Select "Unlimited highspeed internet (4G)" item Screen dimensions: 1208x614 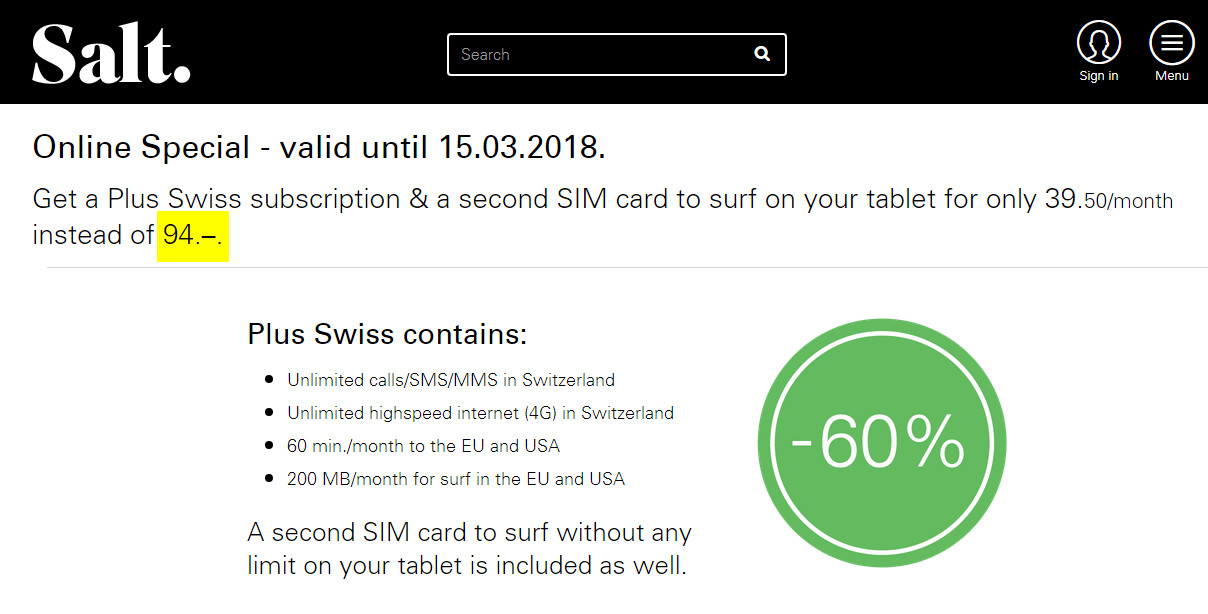tap(480, 413)
